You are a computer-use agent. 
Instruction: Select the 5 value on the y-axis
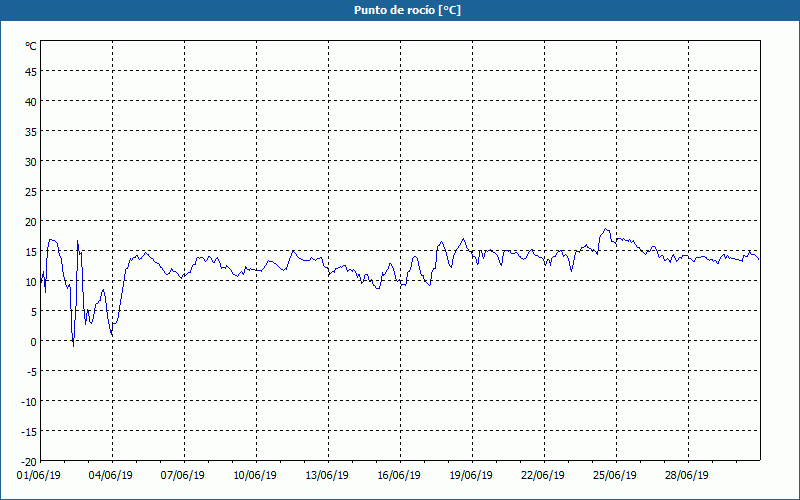tap(34, 312)
